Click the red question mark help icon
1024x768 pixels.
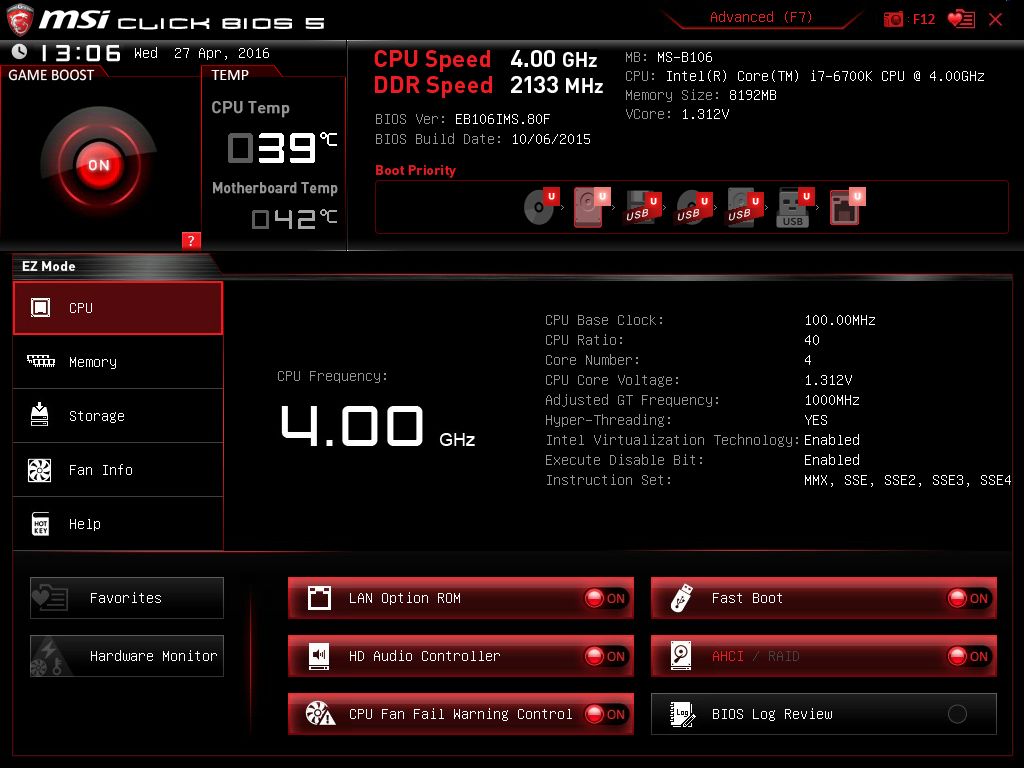[191, 240]
